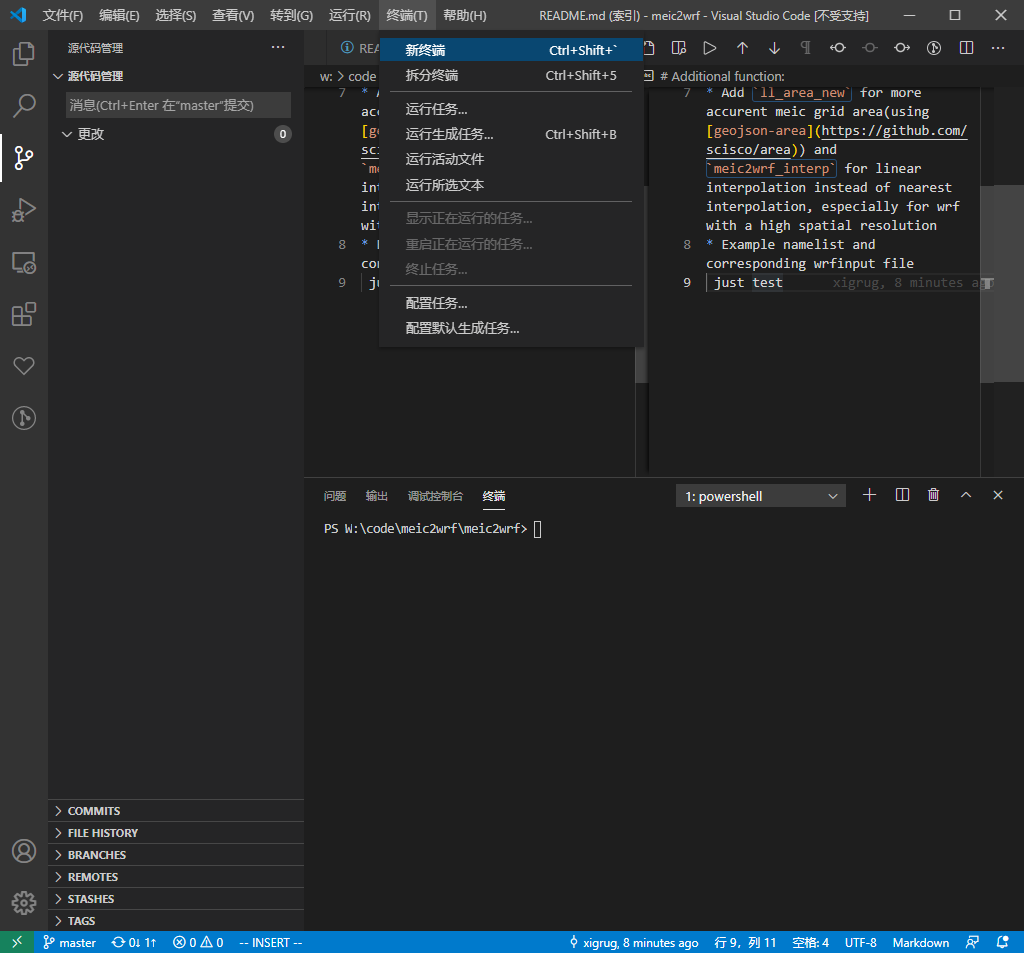Select 拆分终端 menu entry
Screen dimensions: 1024x953
pos(511,75)
